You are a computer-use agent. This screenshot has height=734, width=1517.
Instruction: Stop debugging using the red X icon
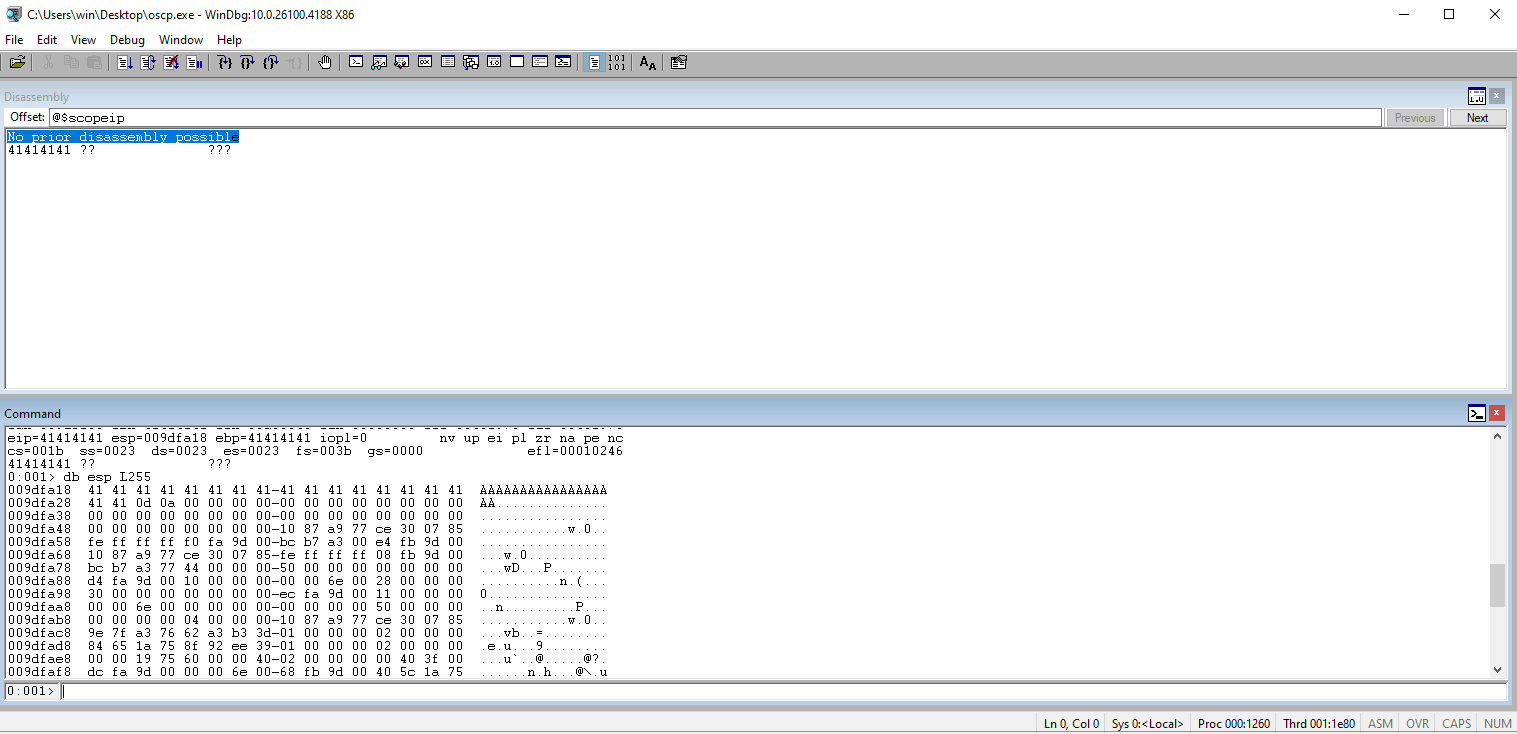point(171,63)
